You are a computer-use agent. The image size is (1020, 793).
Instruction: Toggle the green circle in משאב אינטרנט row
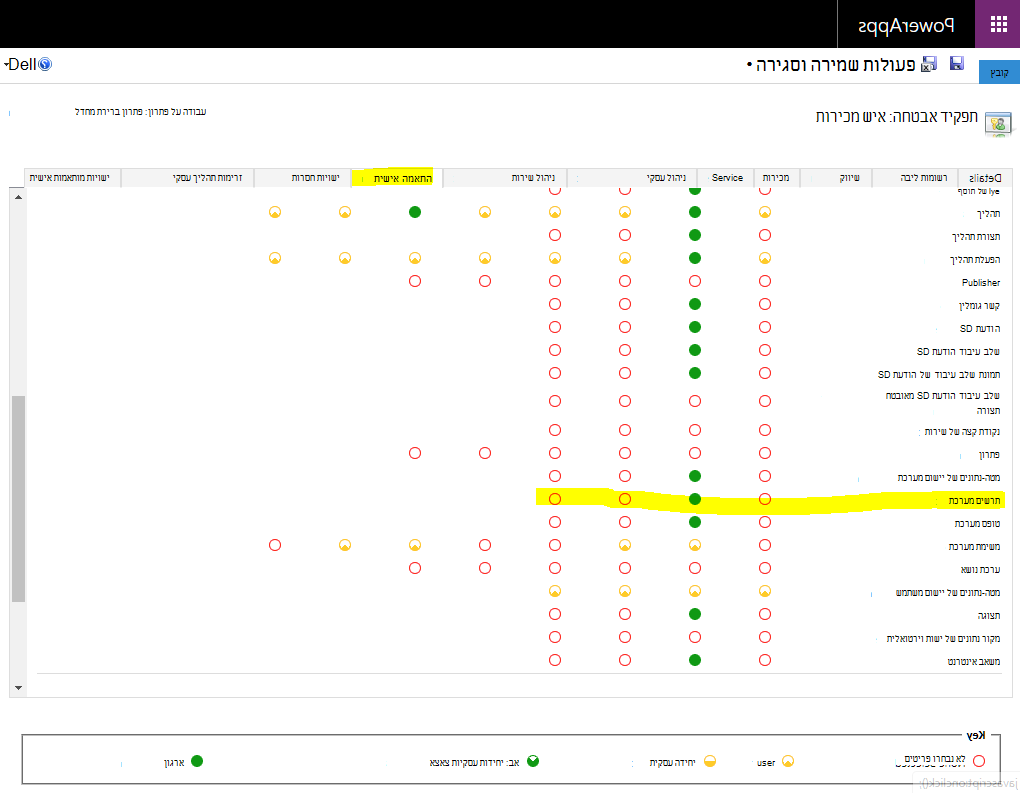[x=695, y=660]
